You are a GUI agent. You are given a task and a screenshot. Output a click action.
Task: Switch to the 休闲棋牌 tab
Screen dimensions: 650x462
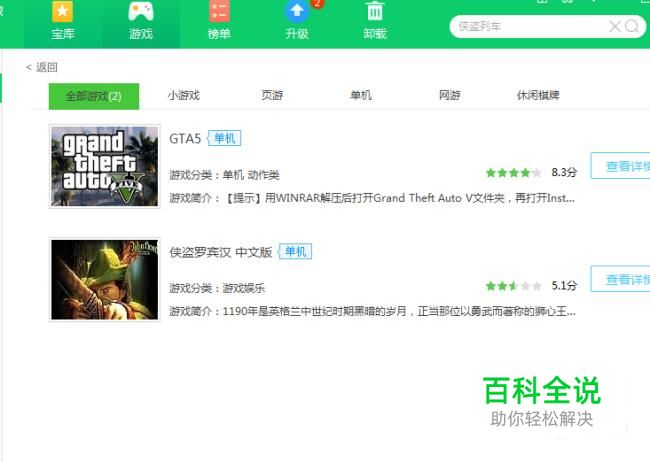[x=538, y=95]
